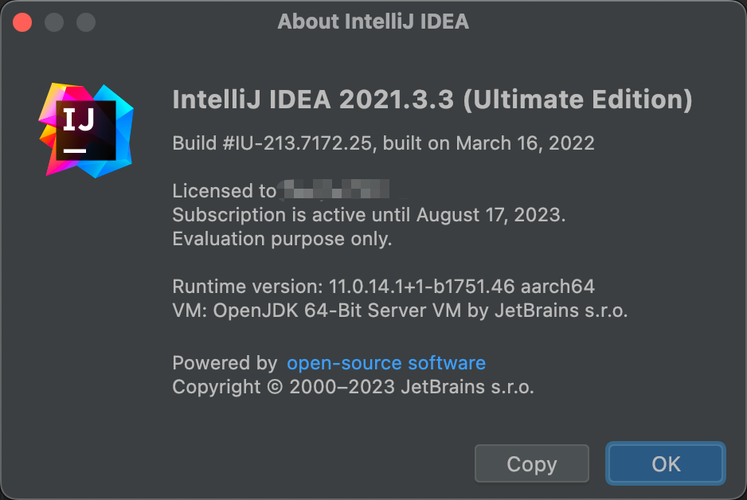Click the Powered by label

pyautogui.click(x=224, y=363)
